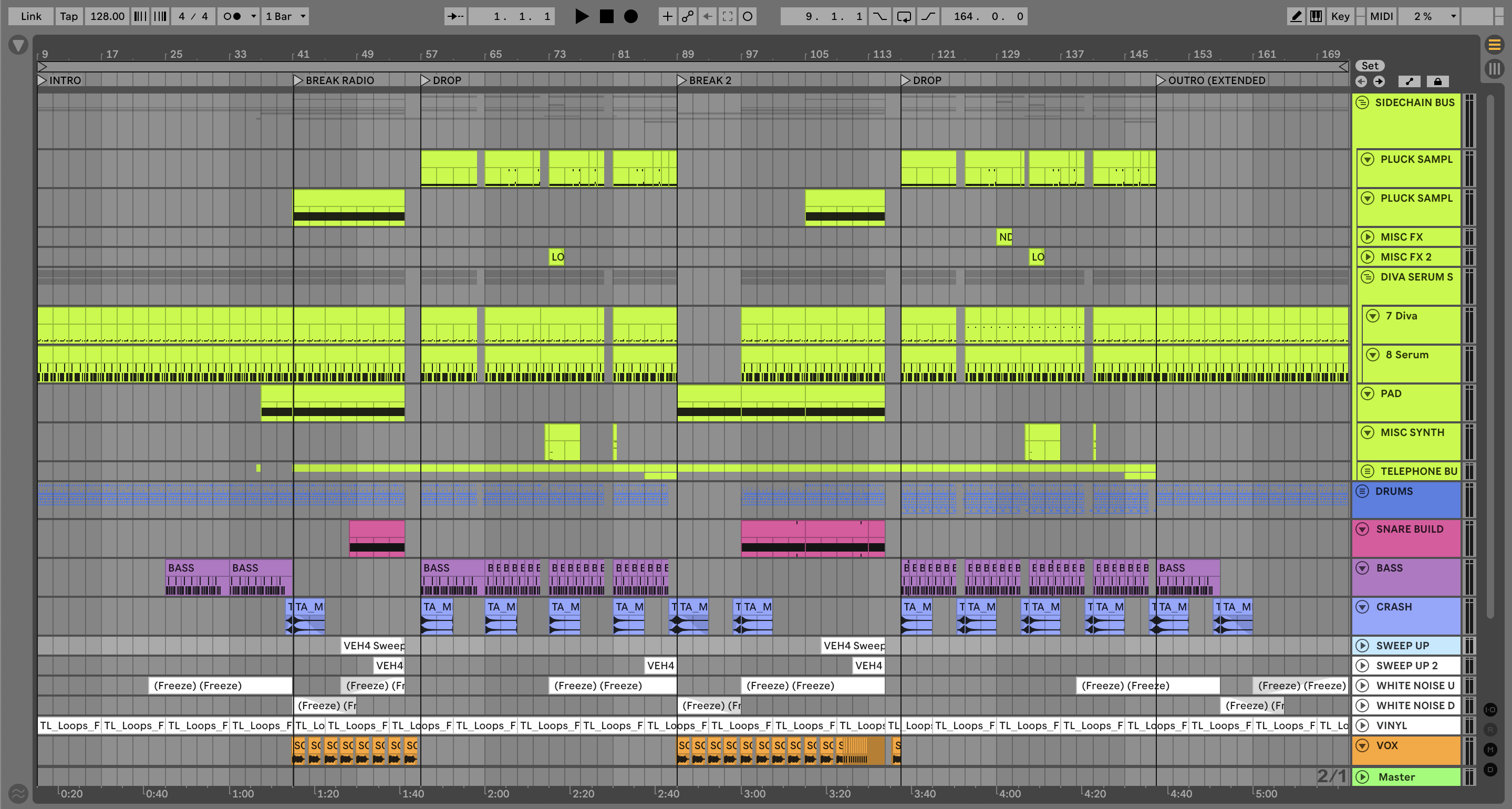Click the 128.00 tempo field
This screenshot has width=1512, height=809.
click(x=107, y=16)
